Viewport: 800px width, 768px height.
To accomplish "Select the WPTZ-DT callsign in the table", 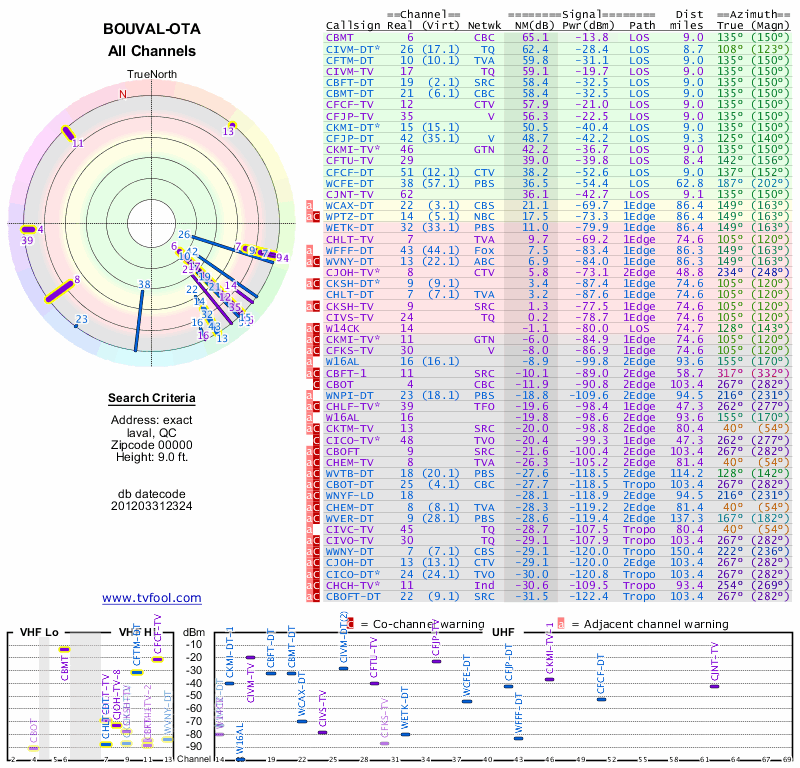I will (350, 216).
